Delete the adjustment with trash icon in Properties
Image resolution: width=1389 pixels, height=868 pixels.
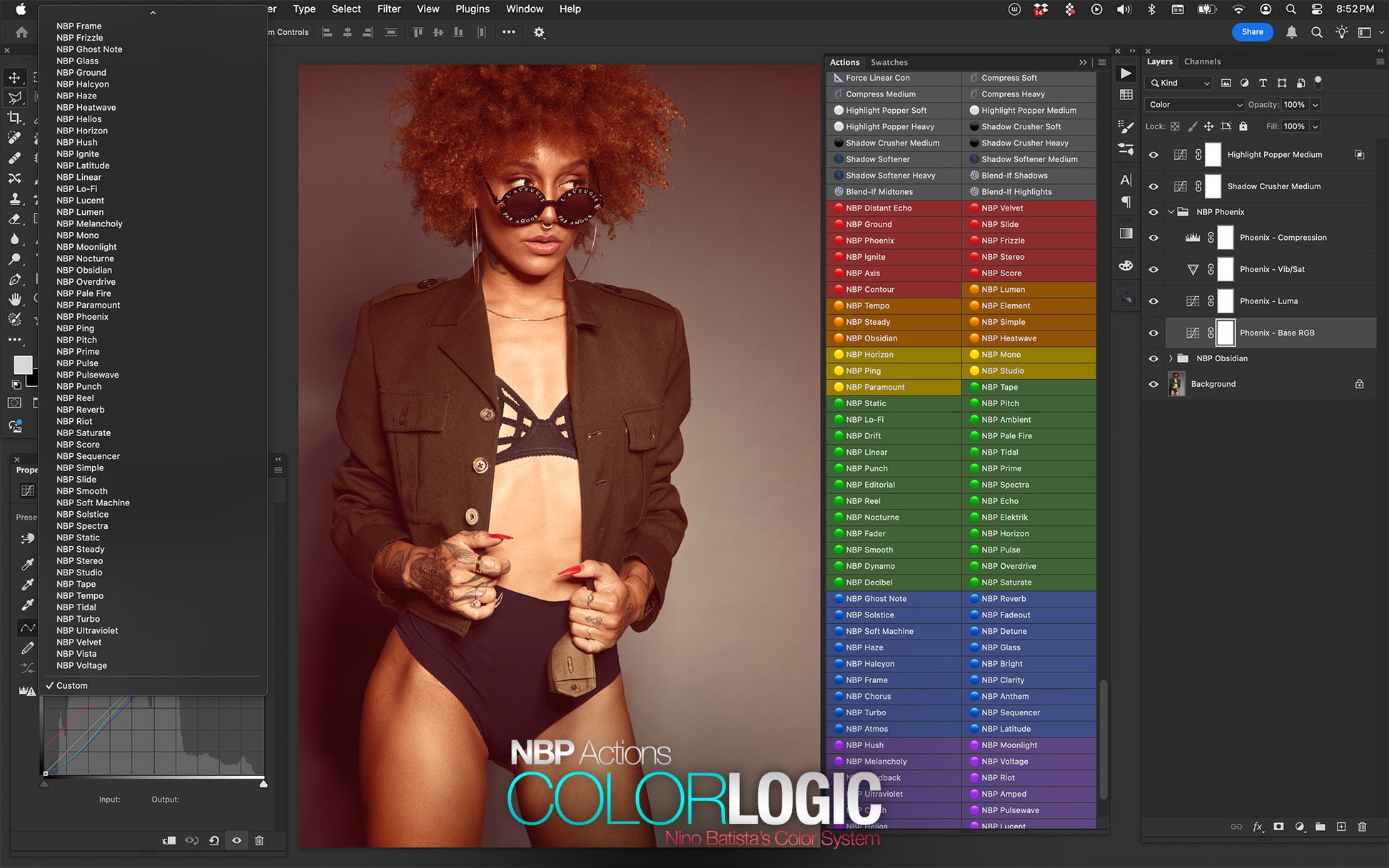coord(259,840)
